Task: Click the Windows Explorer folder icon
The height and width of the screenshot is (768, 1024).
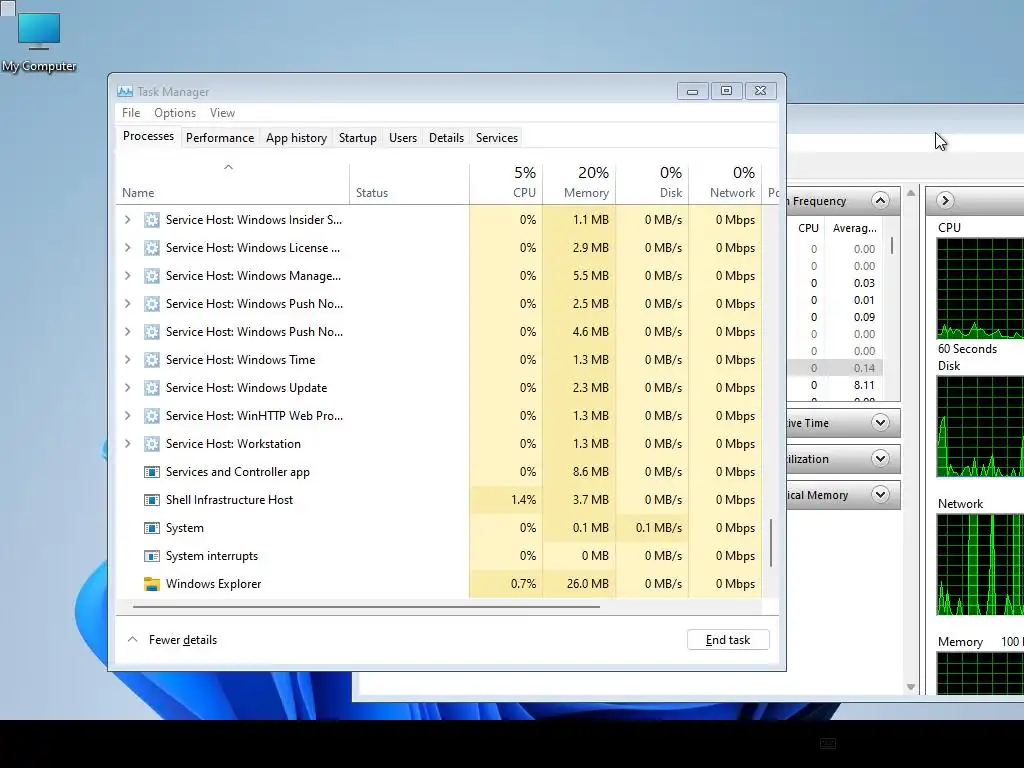Action: [x=152, y=584]
